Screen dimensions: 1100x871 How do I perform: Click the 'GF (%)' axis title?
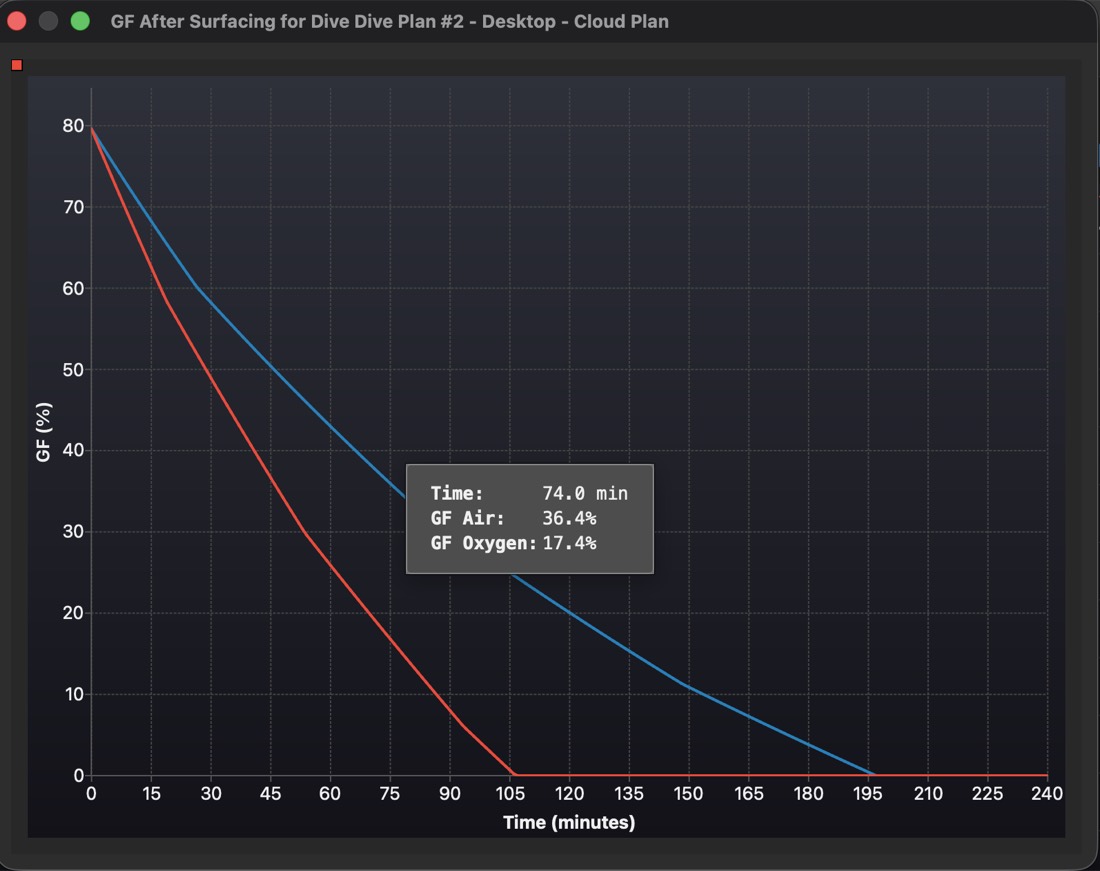(x=43, y=432)
